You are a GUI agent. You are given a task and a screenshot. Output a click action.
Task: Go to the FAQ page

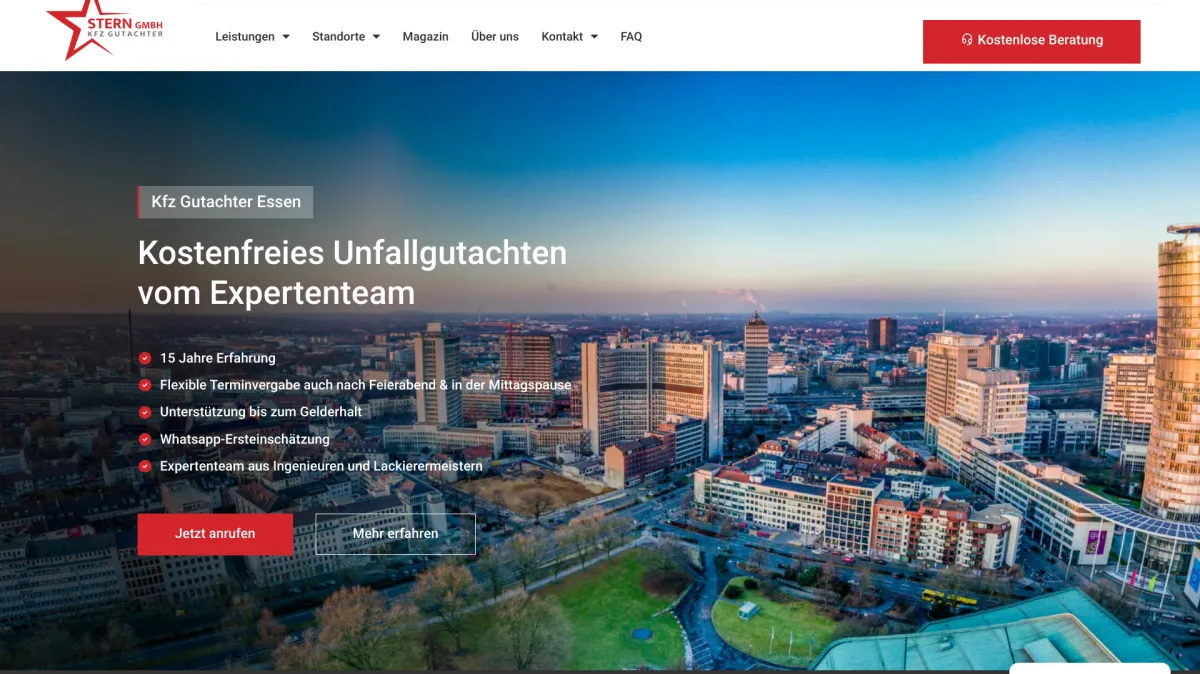(x=631, y=36)
